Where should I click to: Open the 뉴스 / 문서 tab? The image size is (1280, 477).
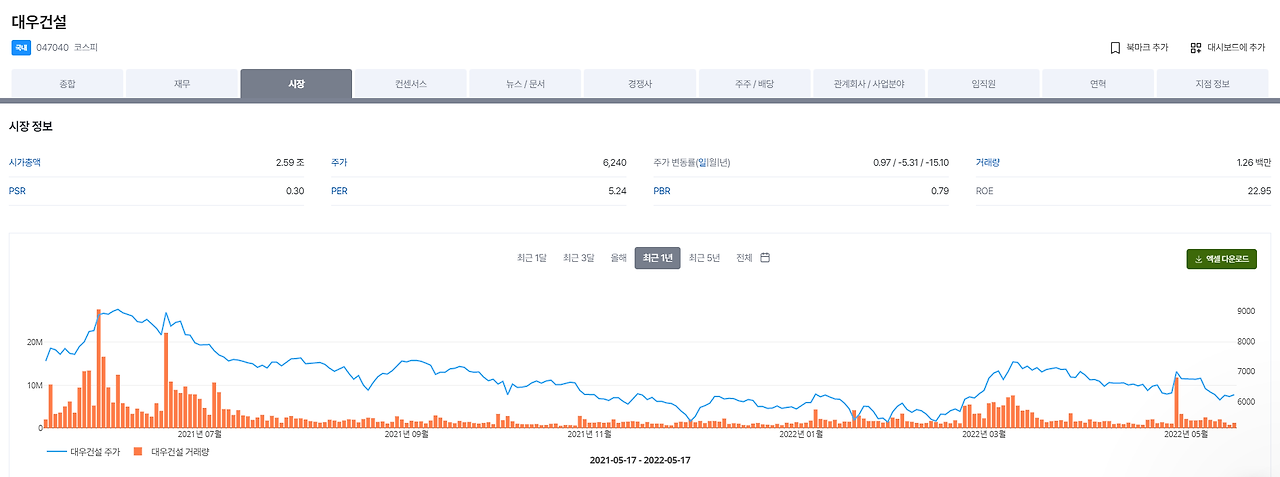525,84
